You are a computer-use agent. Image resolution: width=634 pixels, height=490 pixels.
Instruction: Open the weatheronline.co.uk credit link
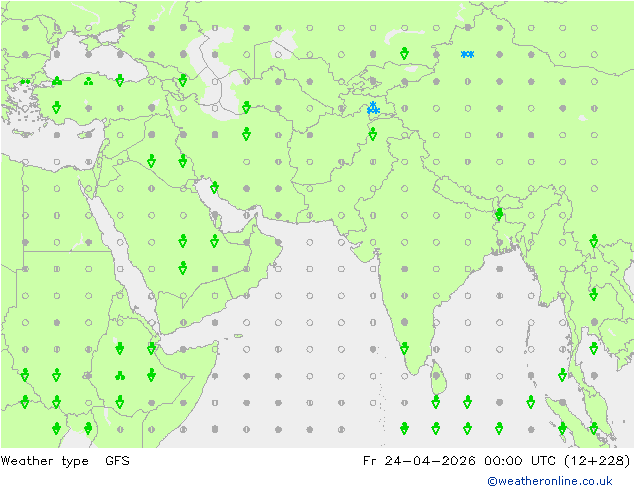pyautogui.click(x=550, y=481)
